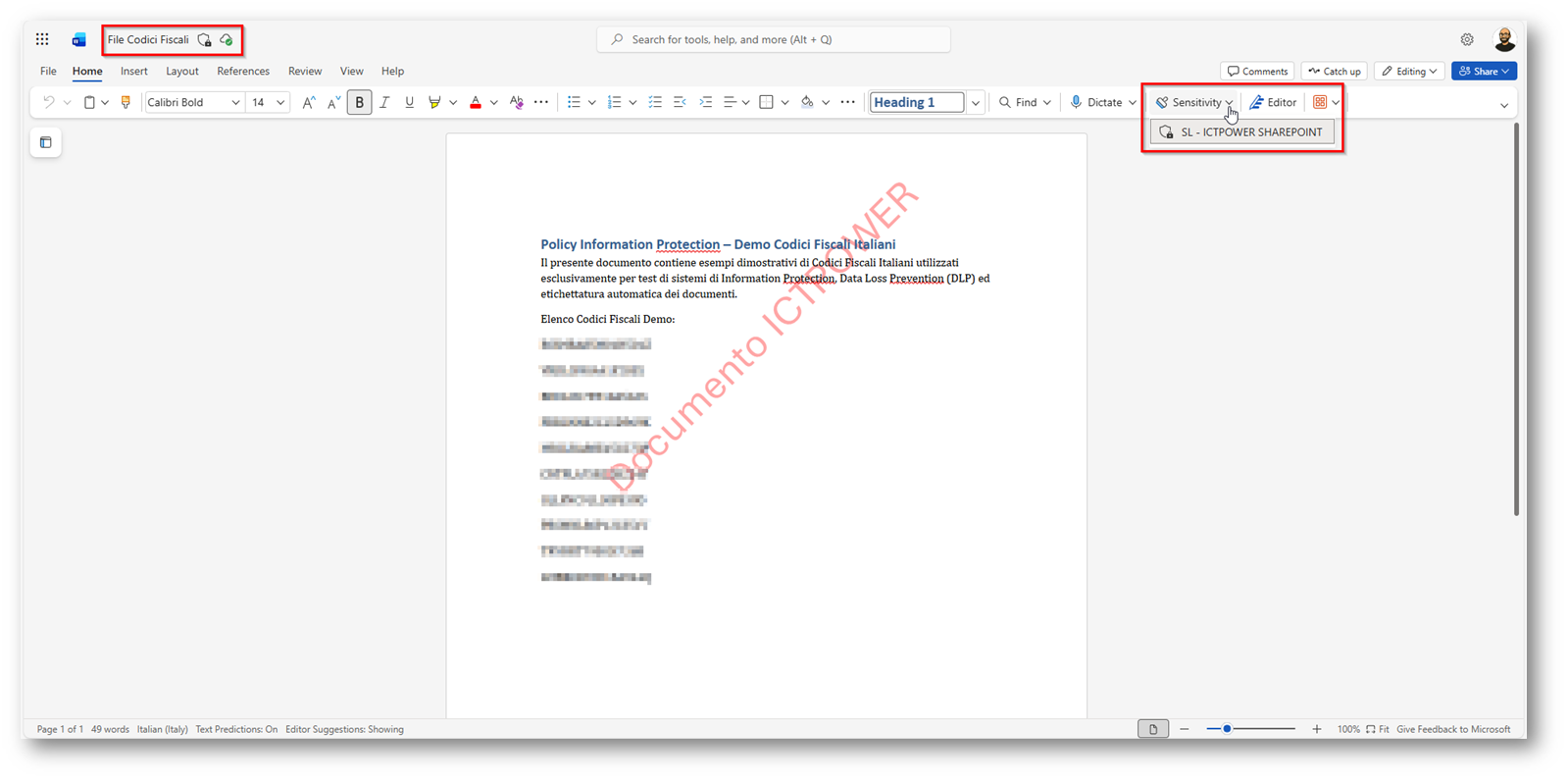Open the Calibri Bold font dropdown
1568x780 pixels.
point(235,102)
